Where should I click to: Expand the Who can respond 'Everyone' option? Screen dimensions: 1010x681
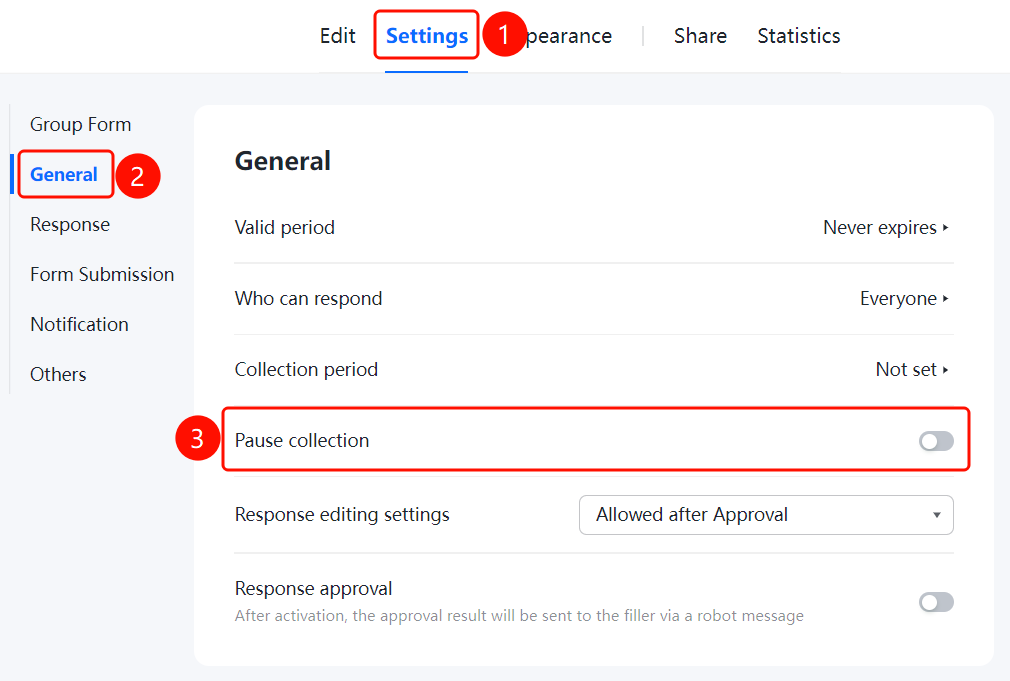point(904,298)
